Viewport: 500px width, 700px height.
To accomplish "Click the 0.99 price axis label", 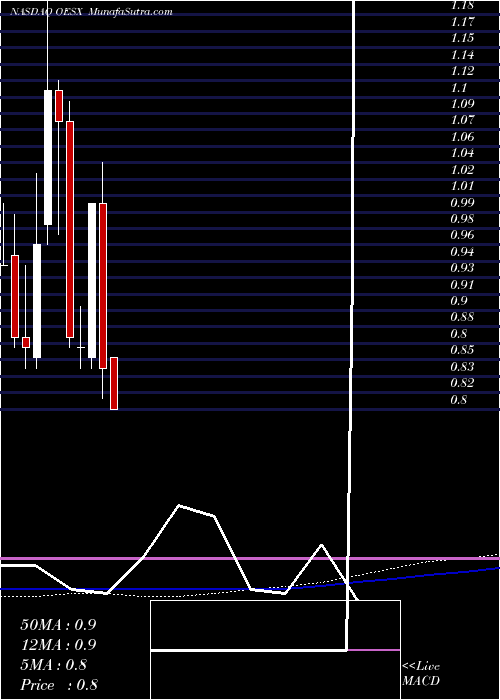I will 462,203.
